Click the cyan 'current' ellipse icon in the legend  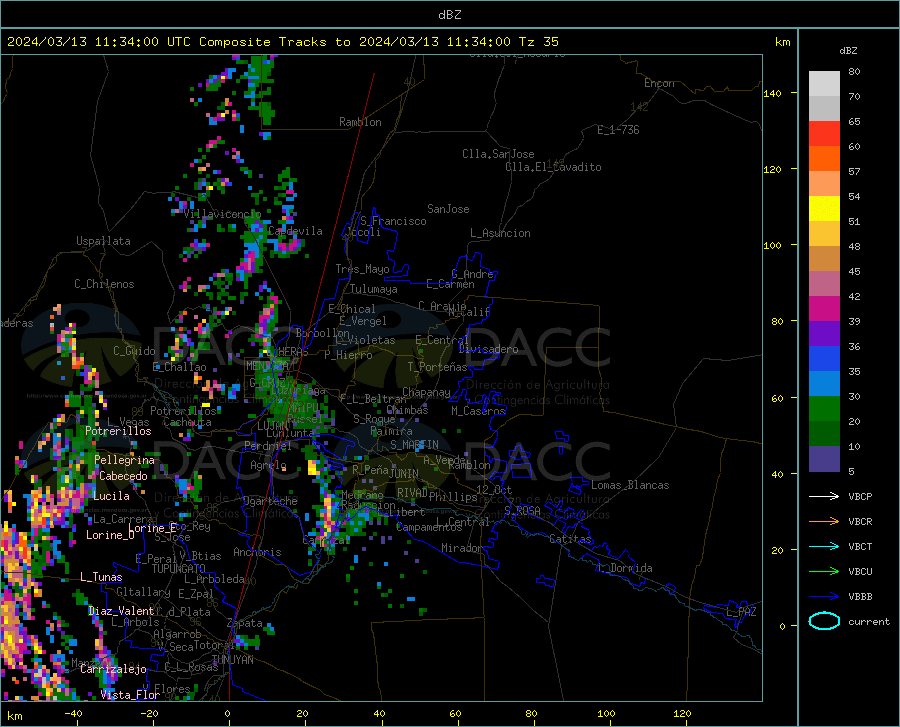click(824, 621)
